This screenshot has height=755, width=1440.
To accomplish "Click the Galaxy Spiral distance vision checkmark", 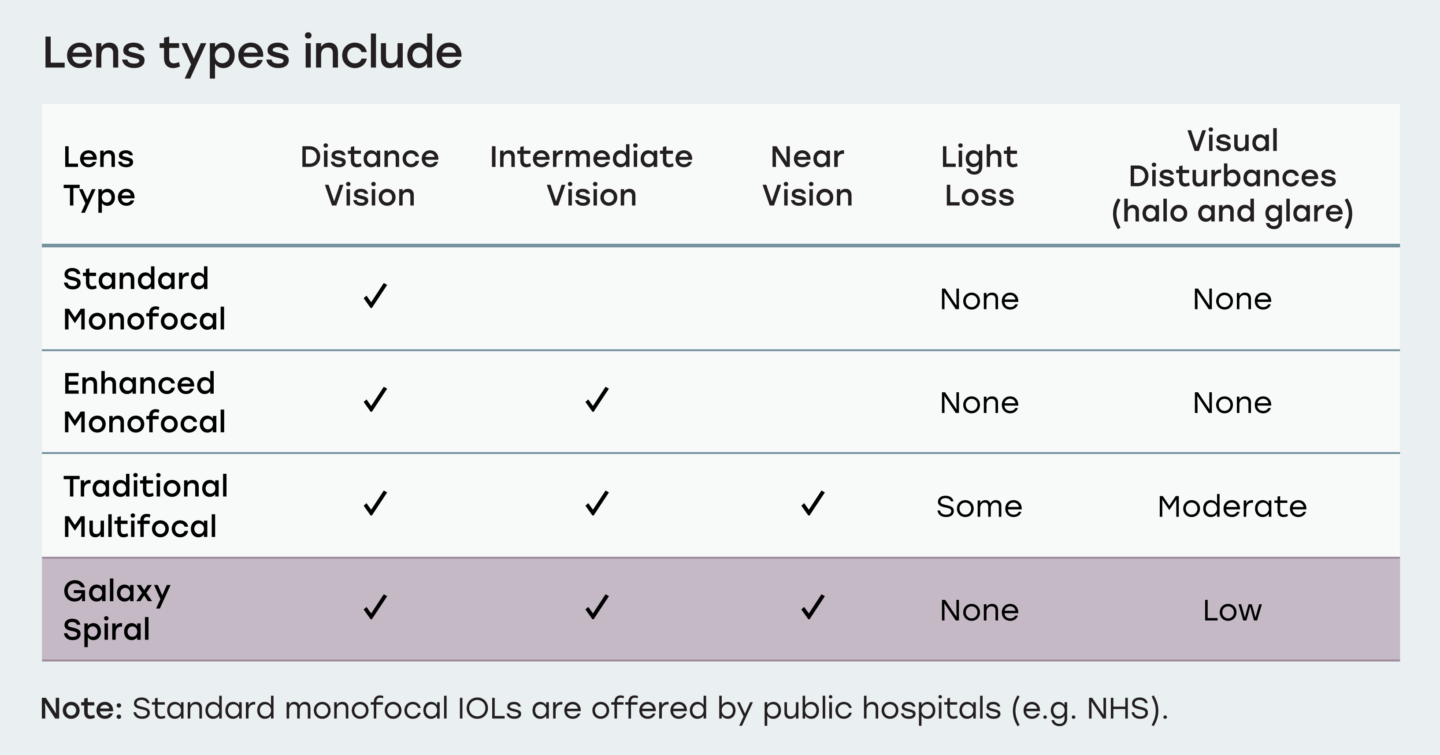I will (x=375, y=607).
